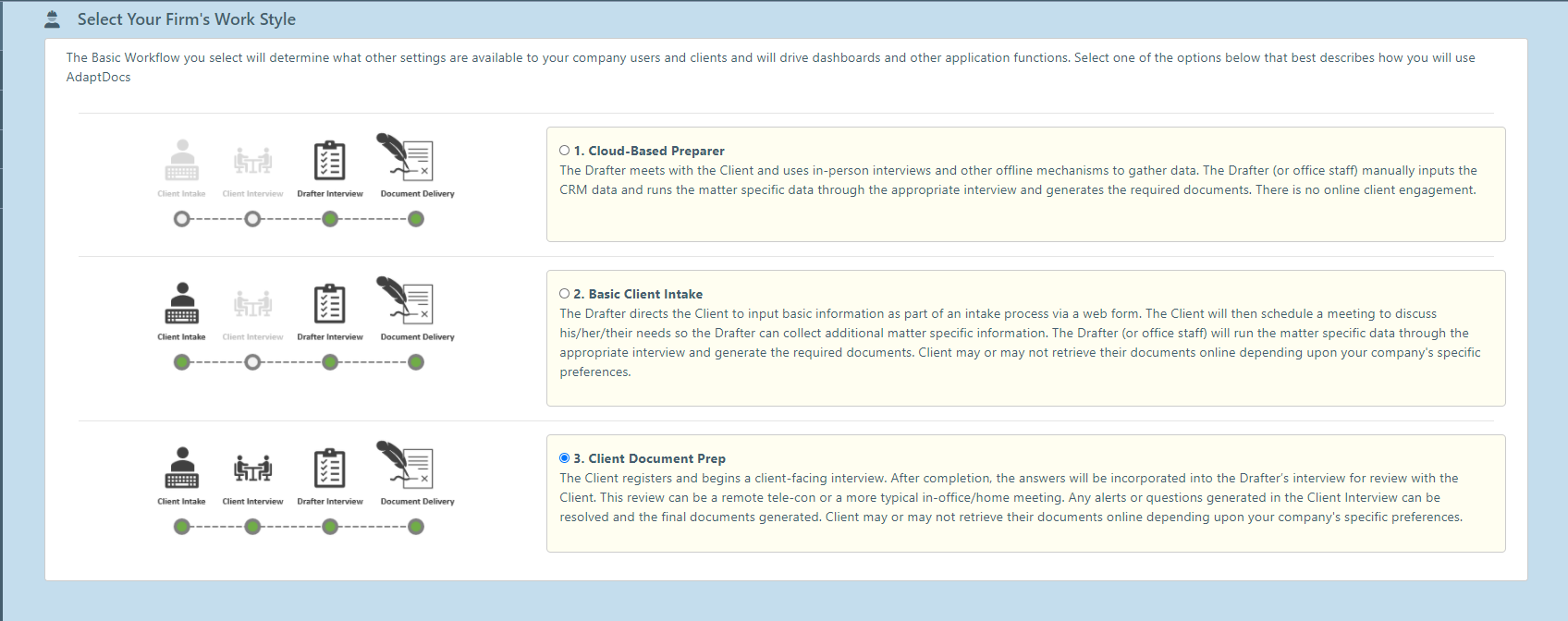1568x621 pixels.
Task: Click the green last step dot in the third row timeline
Action: pos(416,527)
